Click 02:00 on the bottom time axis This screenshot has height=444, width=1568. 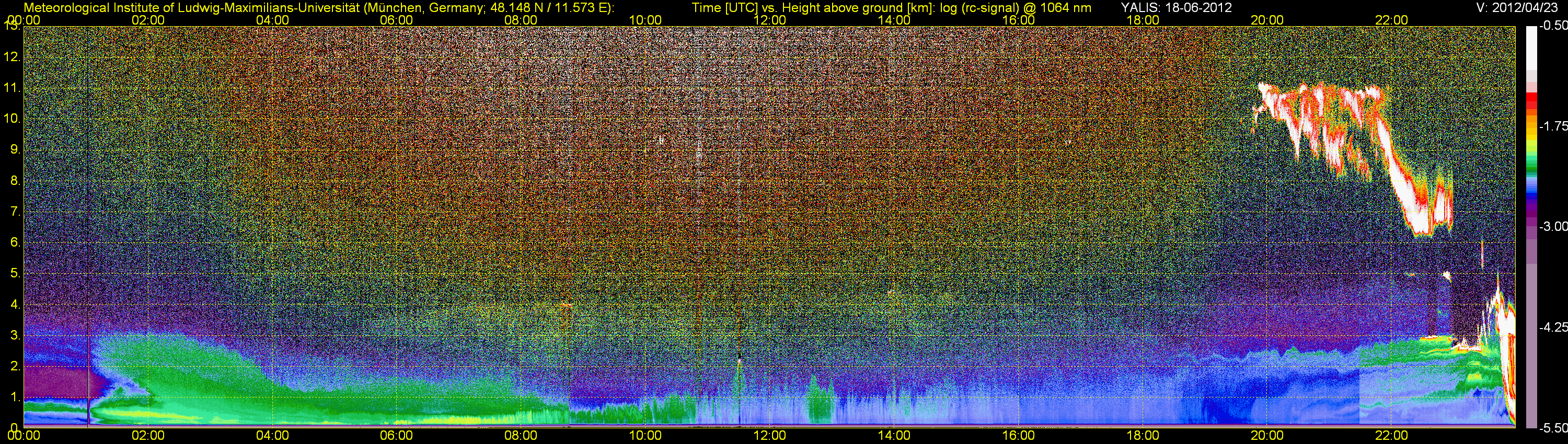coord(148,436)
